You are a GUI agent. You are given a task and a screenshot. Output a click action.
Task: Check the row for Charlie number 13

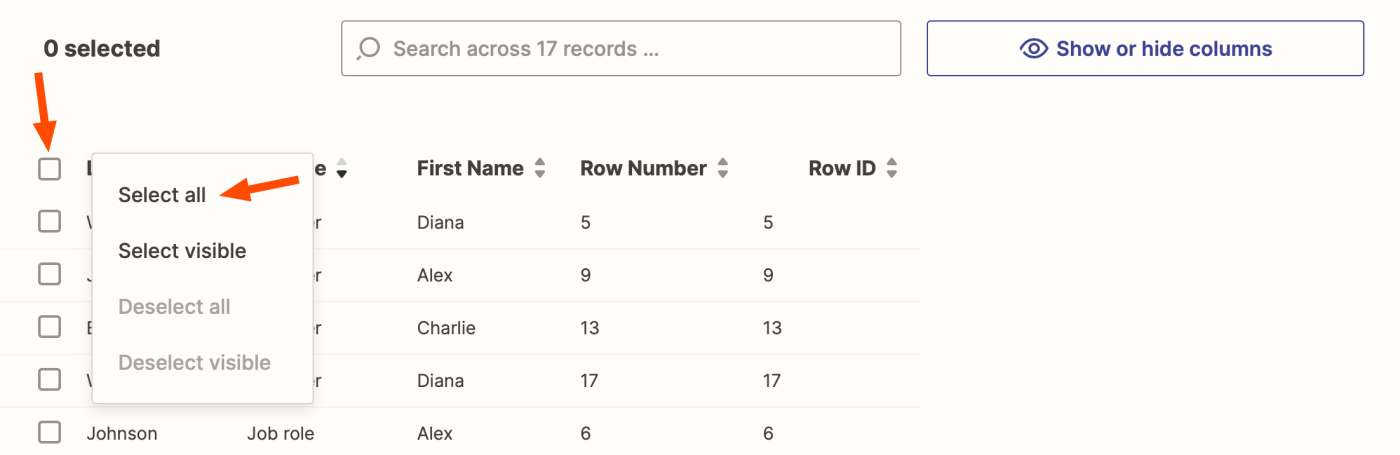[50, 327]
